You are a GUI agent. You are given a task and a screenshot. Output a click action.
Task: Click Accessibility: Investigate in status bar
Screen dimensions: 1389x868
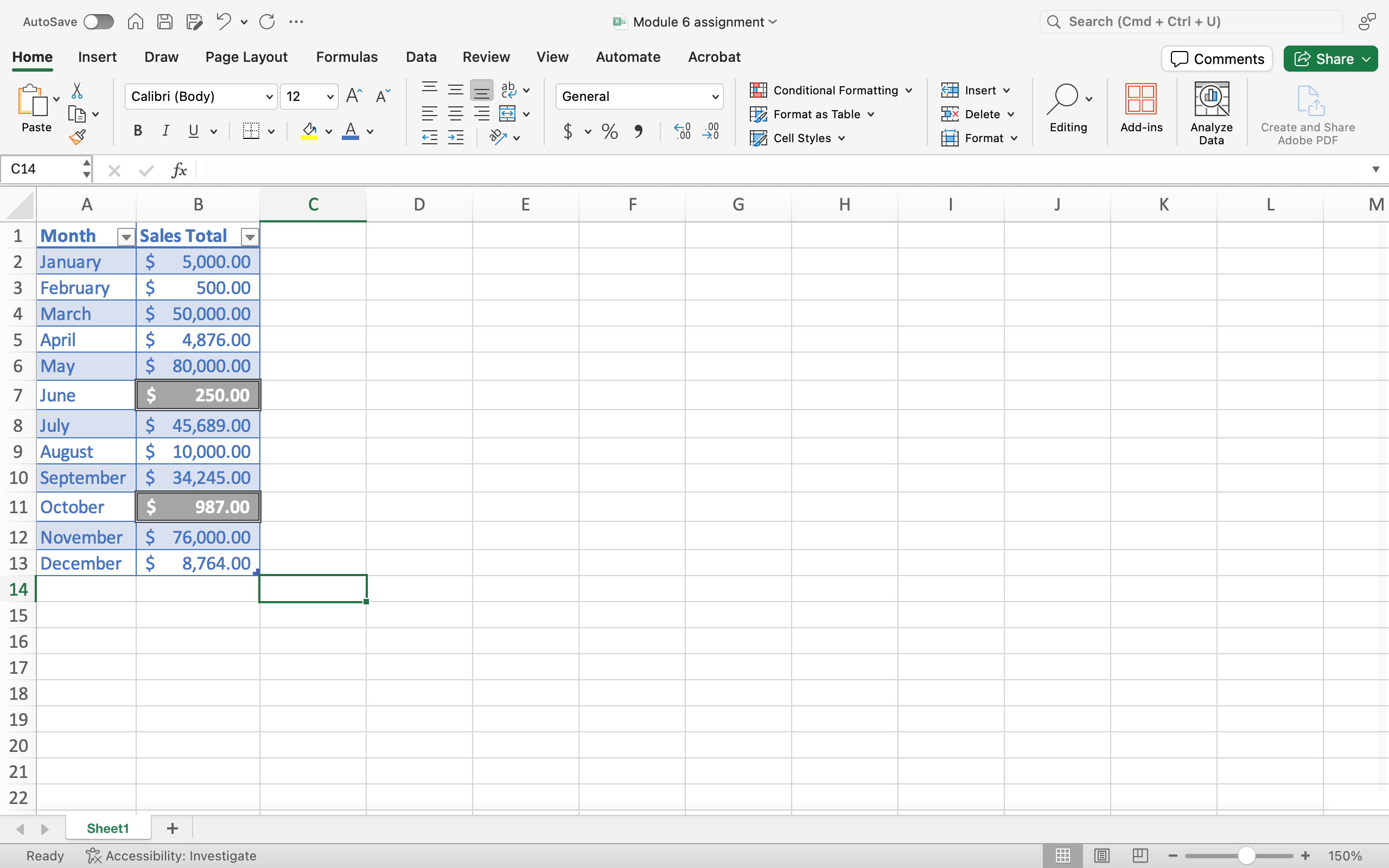(x=171, y=856)
